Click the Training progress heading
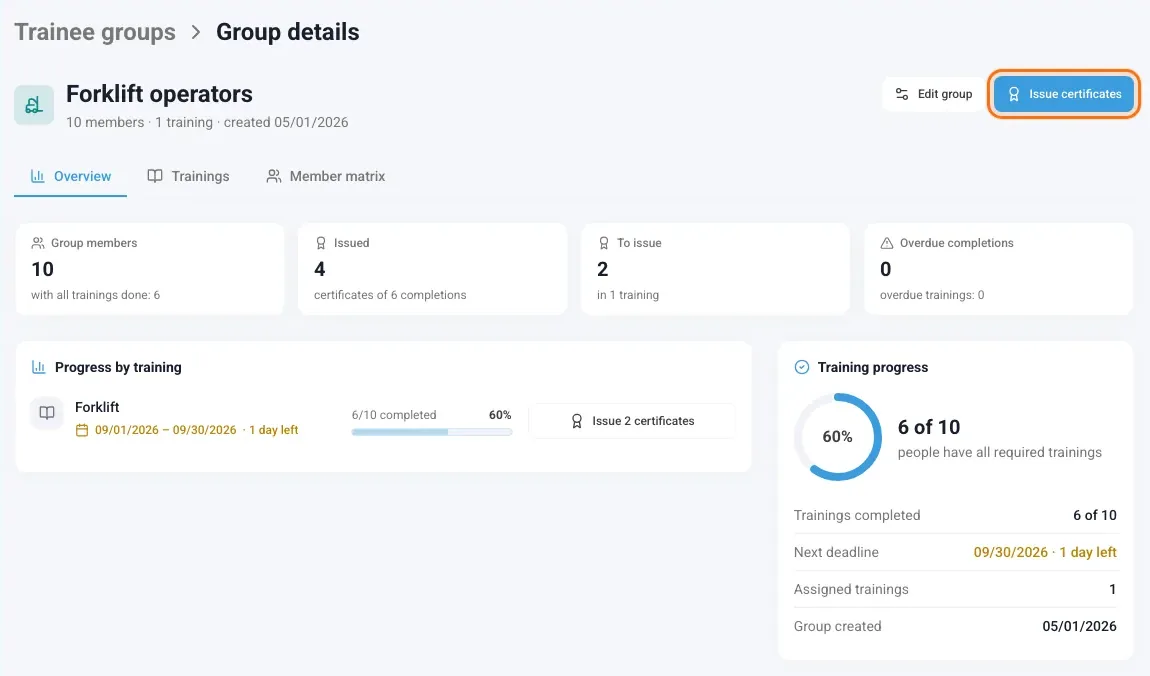Image resolution: width=1150 pixels, height=676 pixels. pyautogui.click(x=873, y=367)
